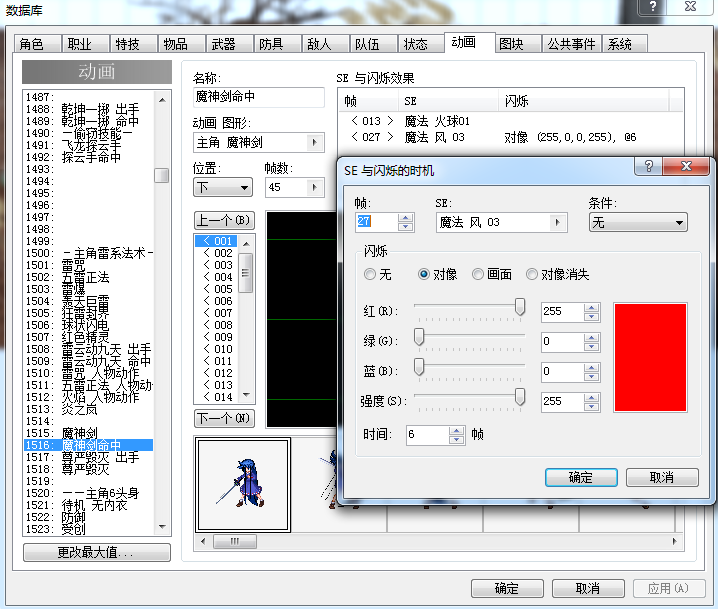Decrease strength (S) value spinner down

click(x=592, y=406)
